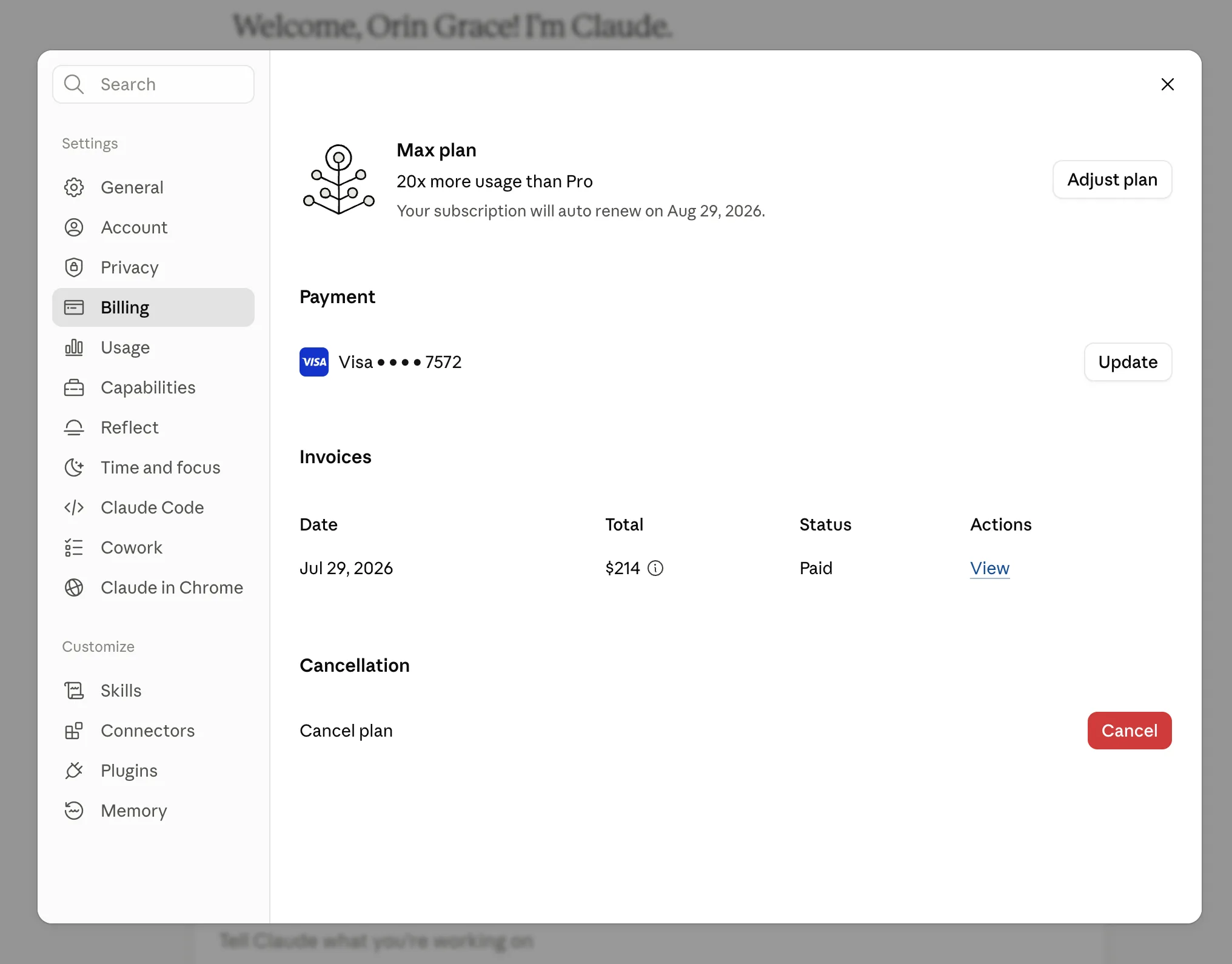Viewport: 1232px width, 964px height.
Task: Click the Cowork checklist icon
Action: coord(74,547)
